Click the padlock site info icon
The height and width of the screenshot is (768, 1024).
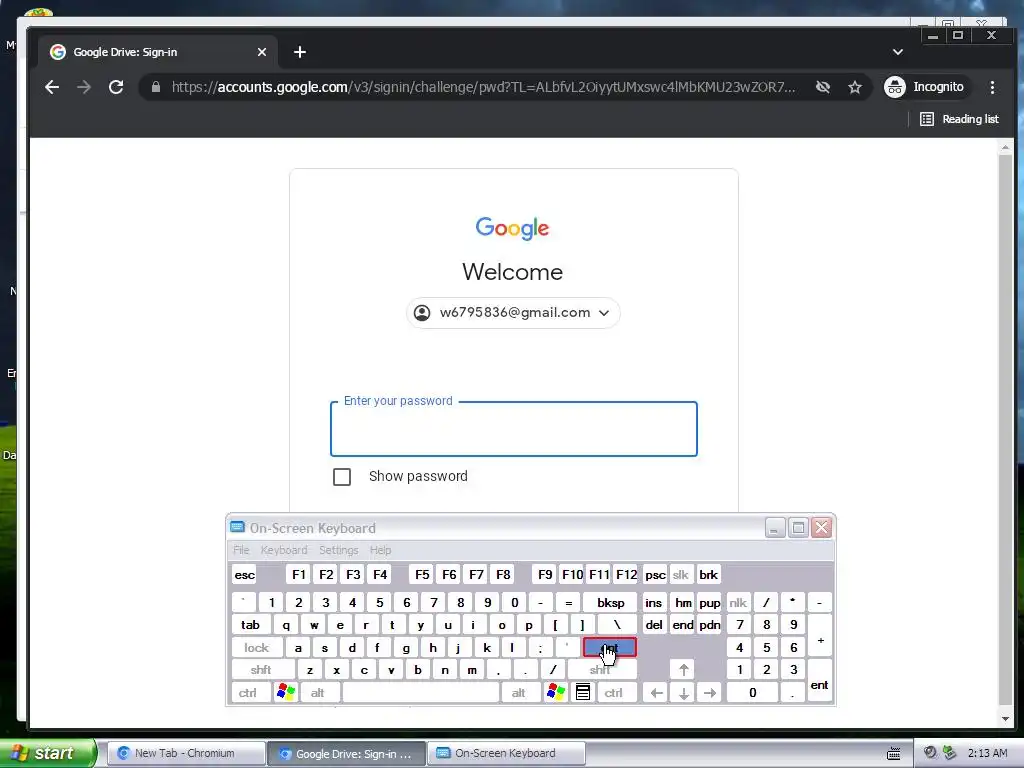[155, 87]
